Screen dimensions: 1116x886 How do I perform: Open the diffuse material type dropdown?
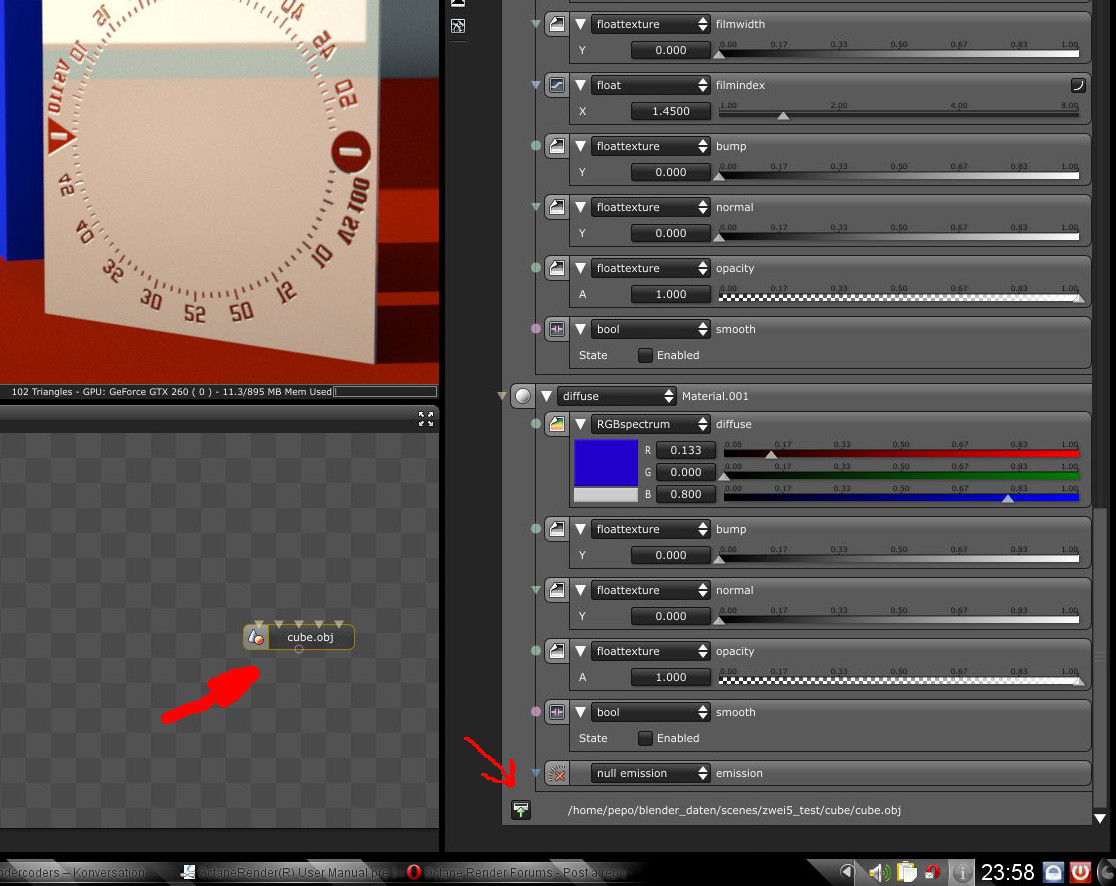tap(617, 396)
